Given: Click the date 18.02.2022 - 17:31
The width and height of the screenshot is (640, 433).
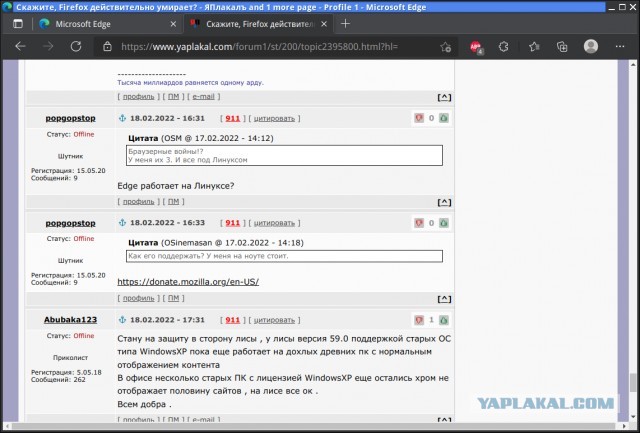Looking at the screenshot, I should [x=167, y=320].
